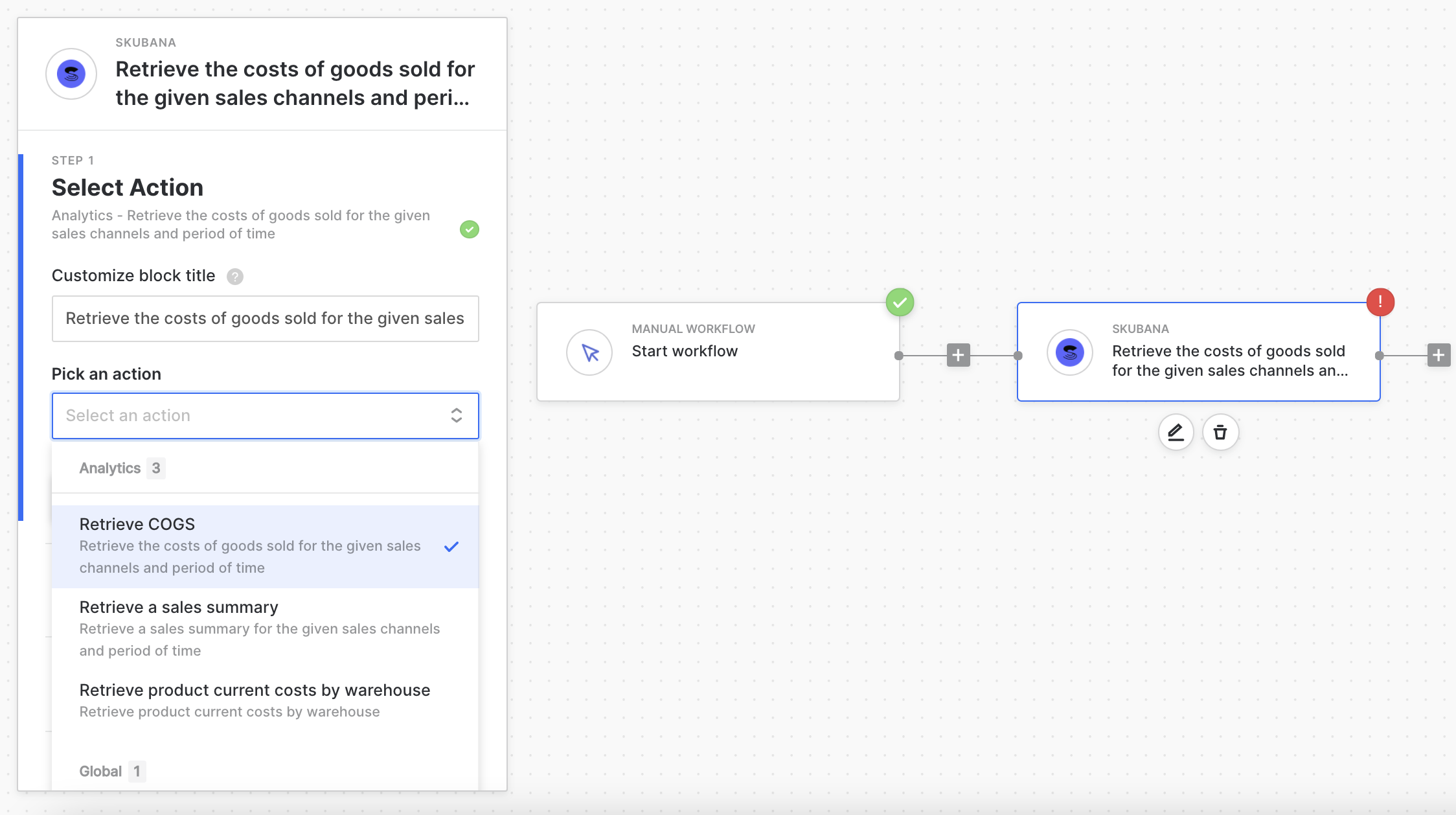
Task: Click the red error badge on Skubana block
Action: pyautogui.click(x=1380, y=302)
